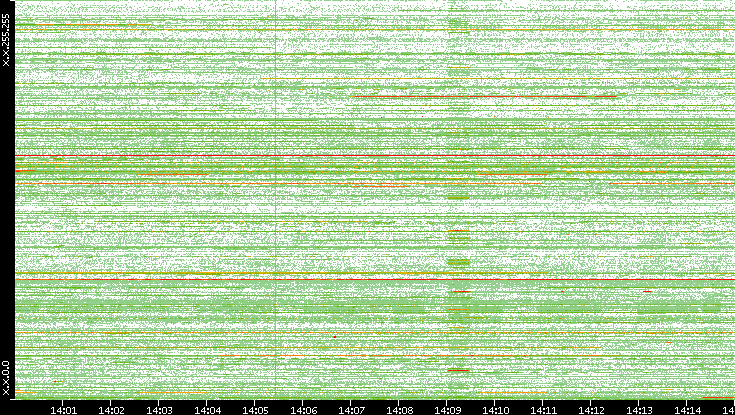Image resolution: width=735 pixels, height=415 pixels.
Task: Click the x.x.0.0 address axis label
Action: click(6, 378)
